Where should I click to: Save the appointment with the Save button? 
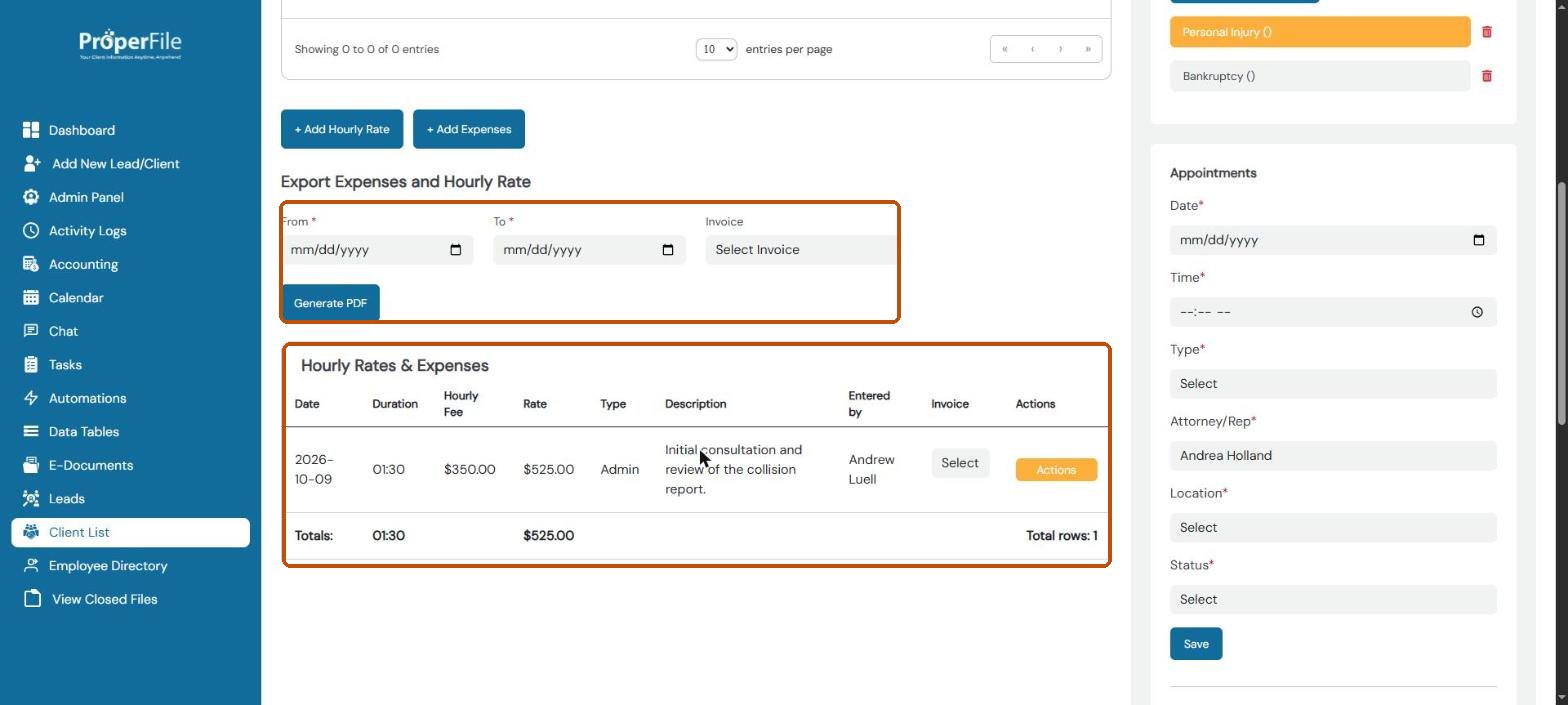1196,644
